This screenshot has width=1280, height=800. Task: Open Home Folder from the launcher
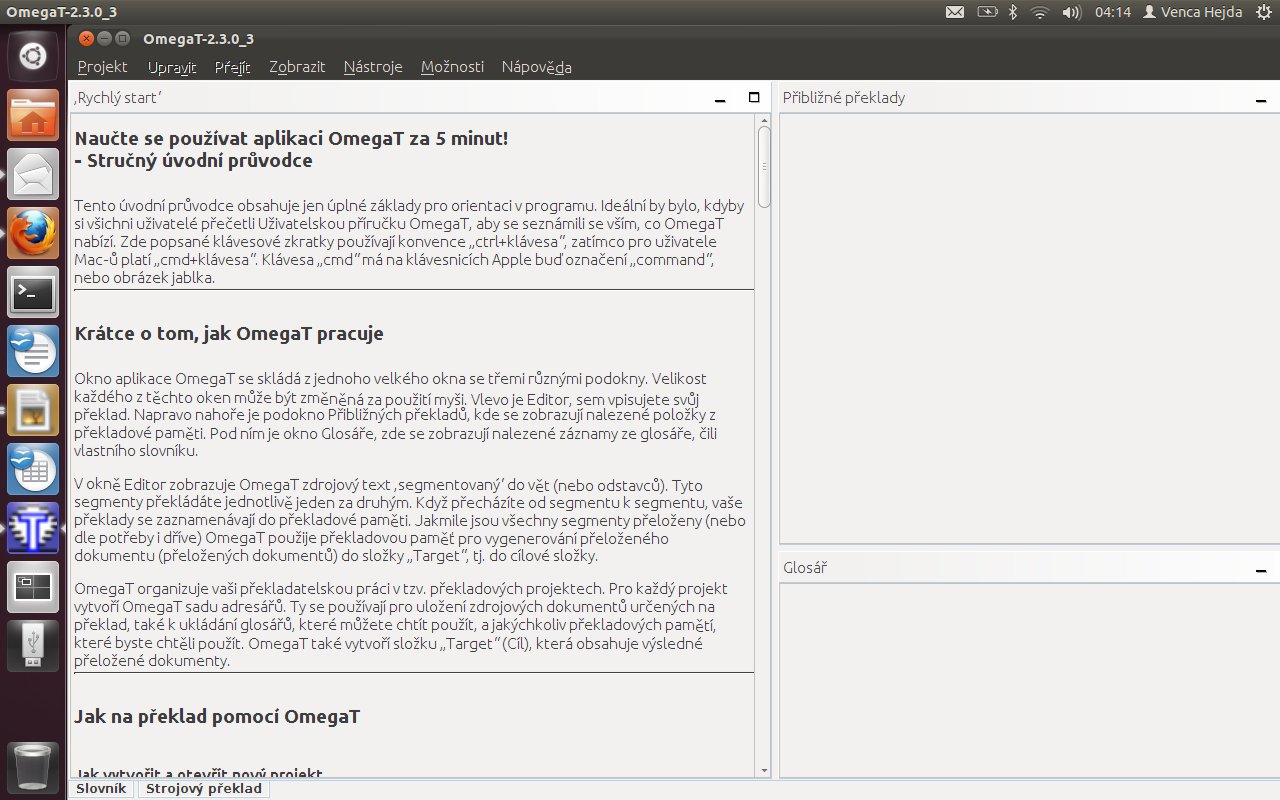pyautogui.click(x=33, y=117)
